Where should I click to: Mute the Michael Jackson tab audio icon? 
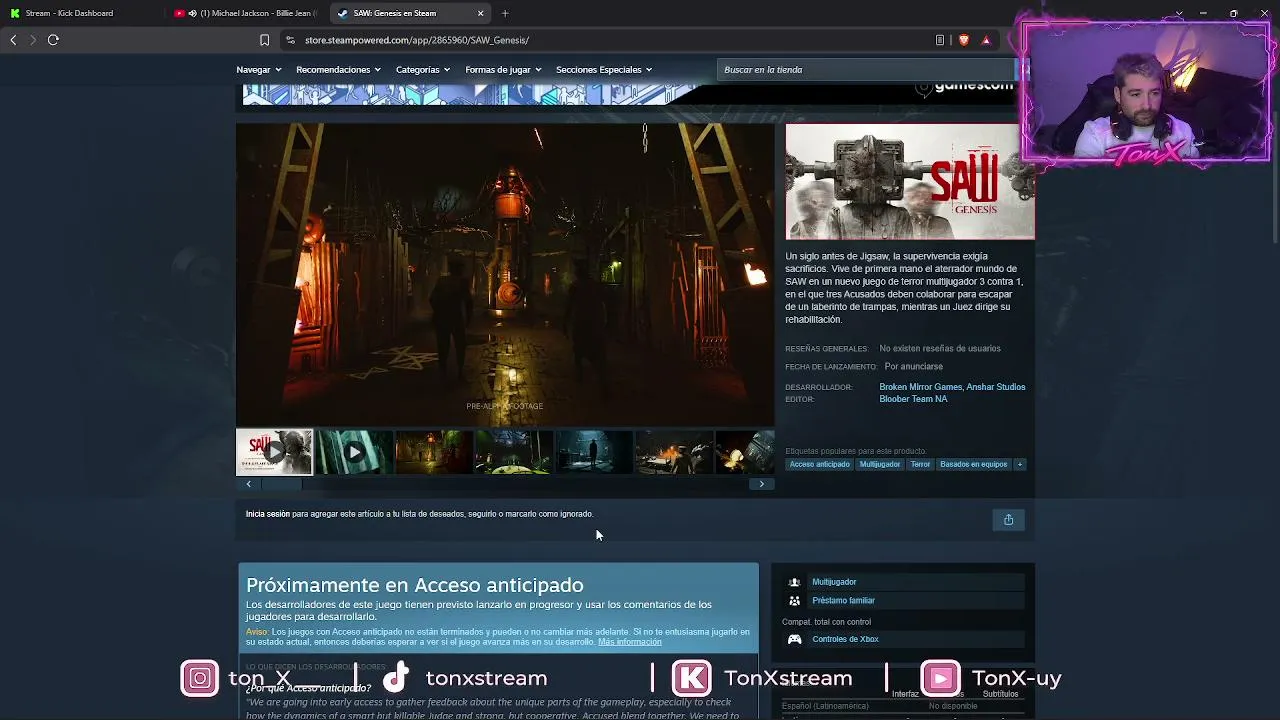click(192, 13)
